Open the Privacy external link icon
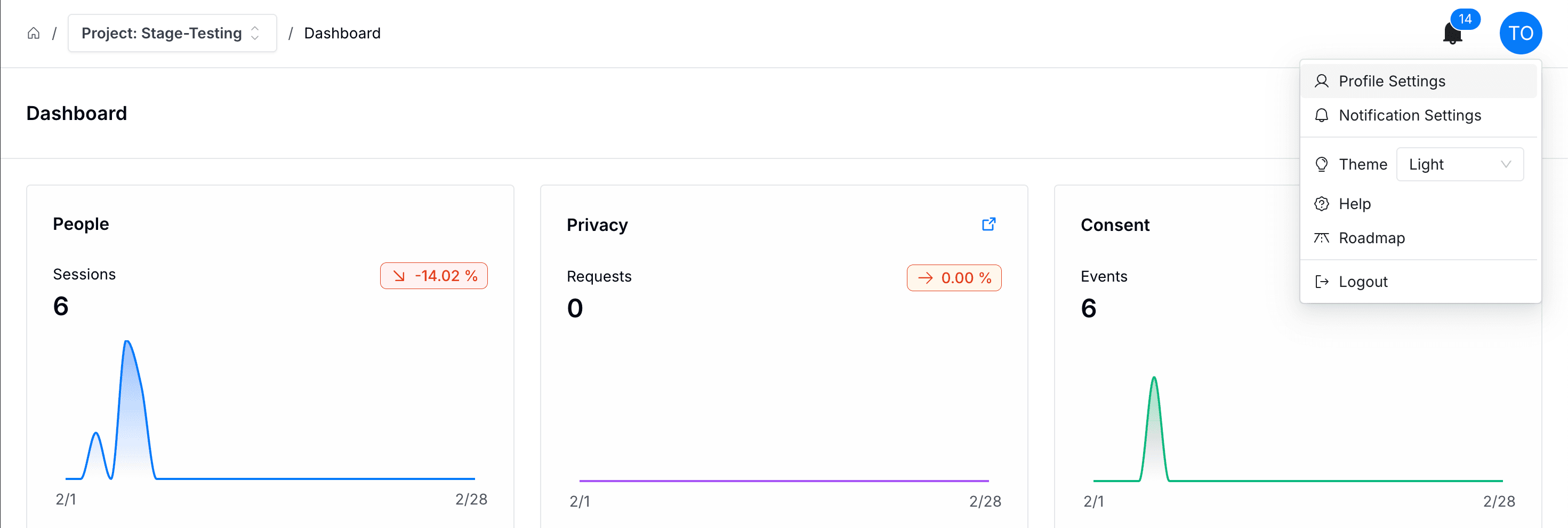1568x528 pixels. [x=988, y=224]
